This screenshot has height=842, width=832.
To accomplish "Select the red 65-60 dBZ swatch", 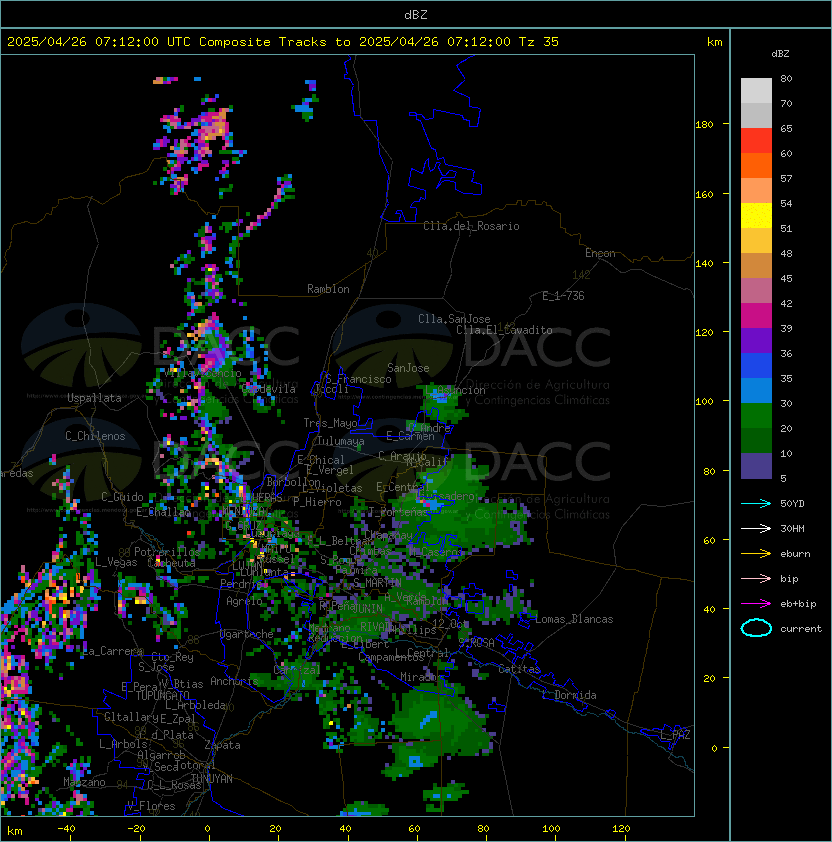I will coord(756,140).
